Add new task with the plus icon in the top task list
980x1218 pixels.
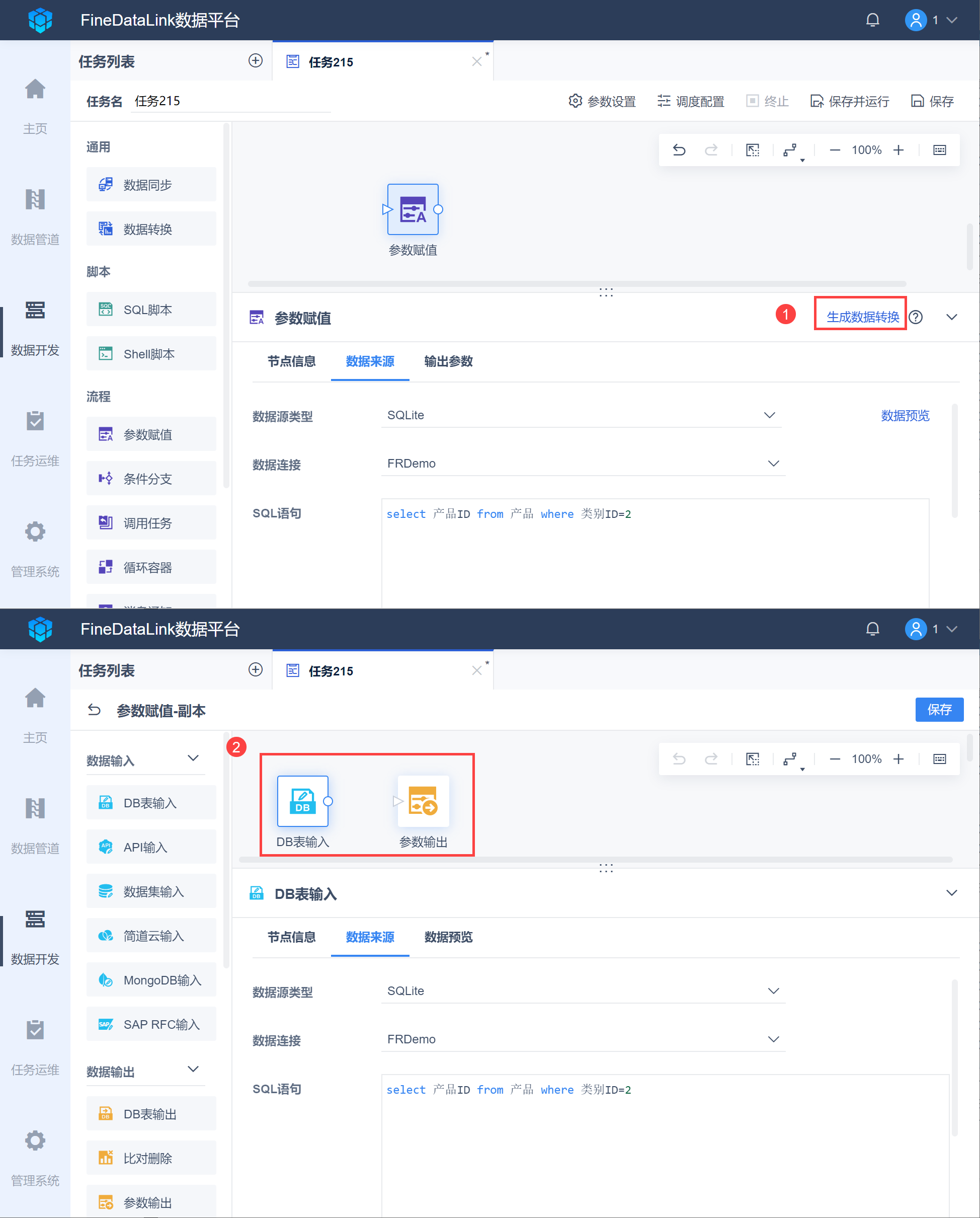click(x=255, y=60)
